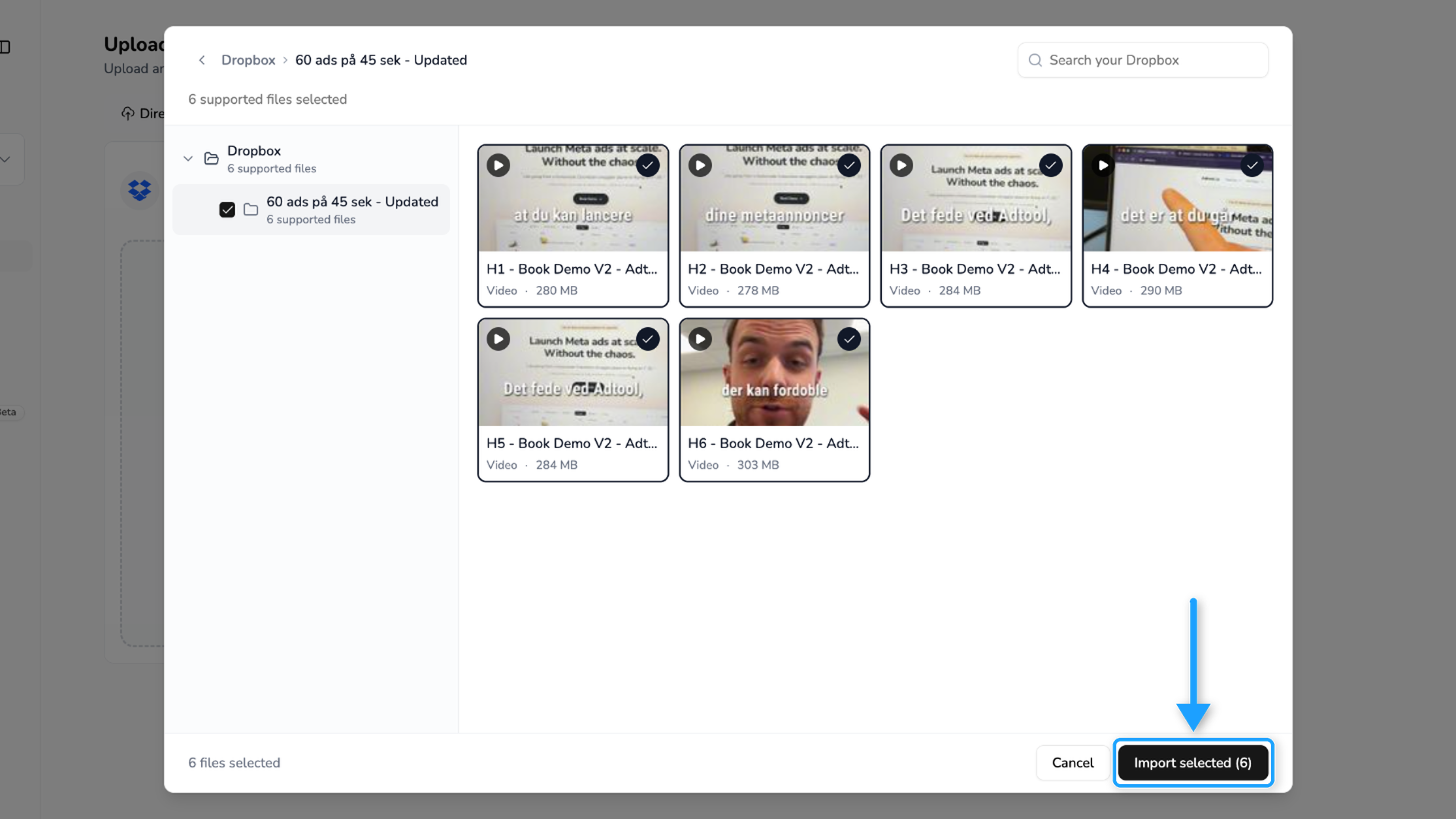This screenshot has width=1456, height=819.
Task: Select the Dropbox root folder icon in tree
Action: coord(212,158)
